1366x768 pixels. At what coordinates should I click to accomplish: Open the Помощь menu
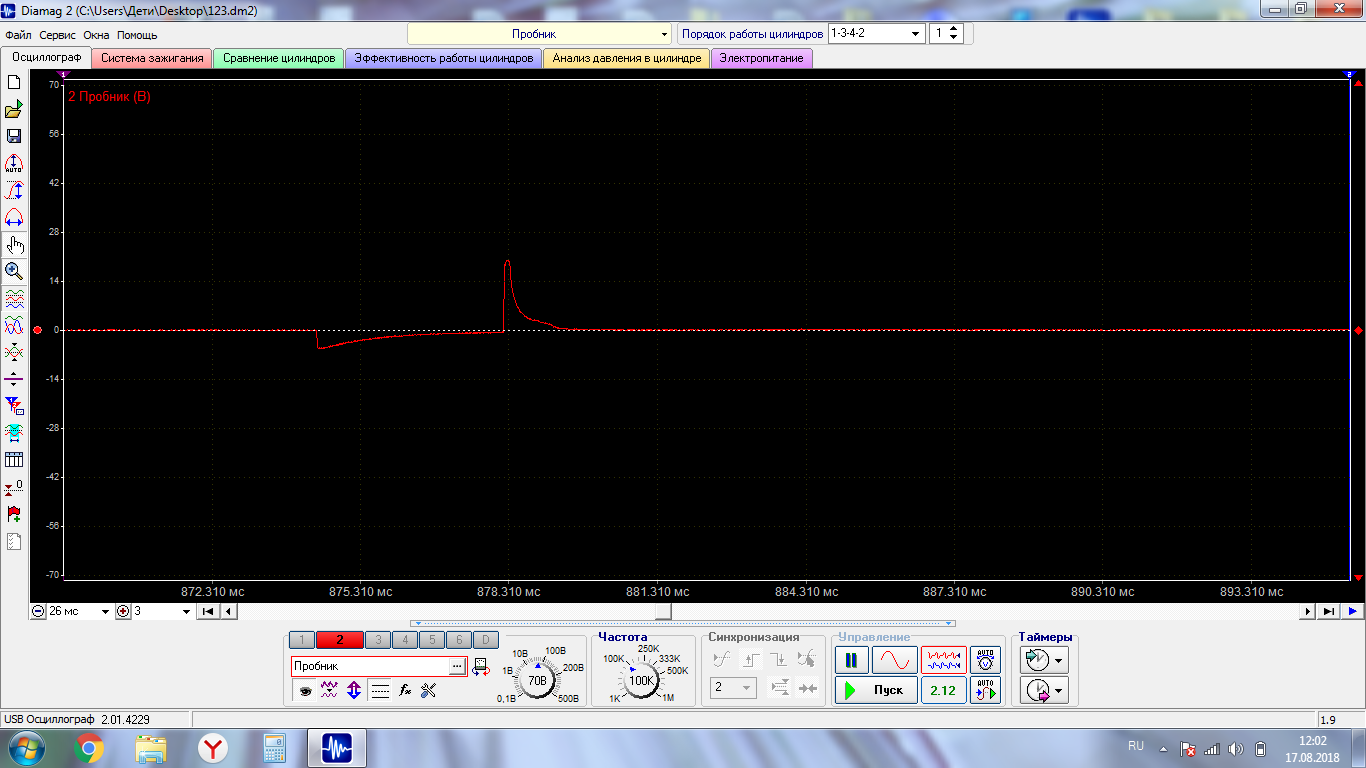137,35
